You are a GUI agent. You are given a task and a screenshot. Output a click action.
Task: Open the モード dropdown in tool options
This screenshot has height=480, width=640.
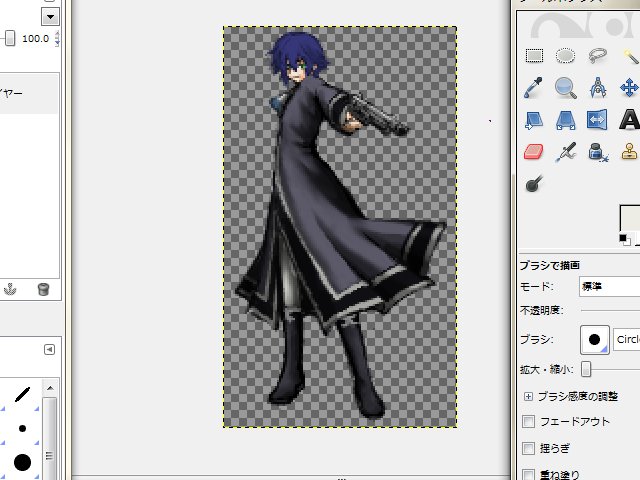(609, 286)
